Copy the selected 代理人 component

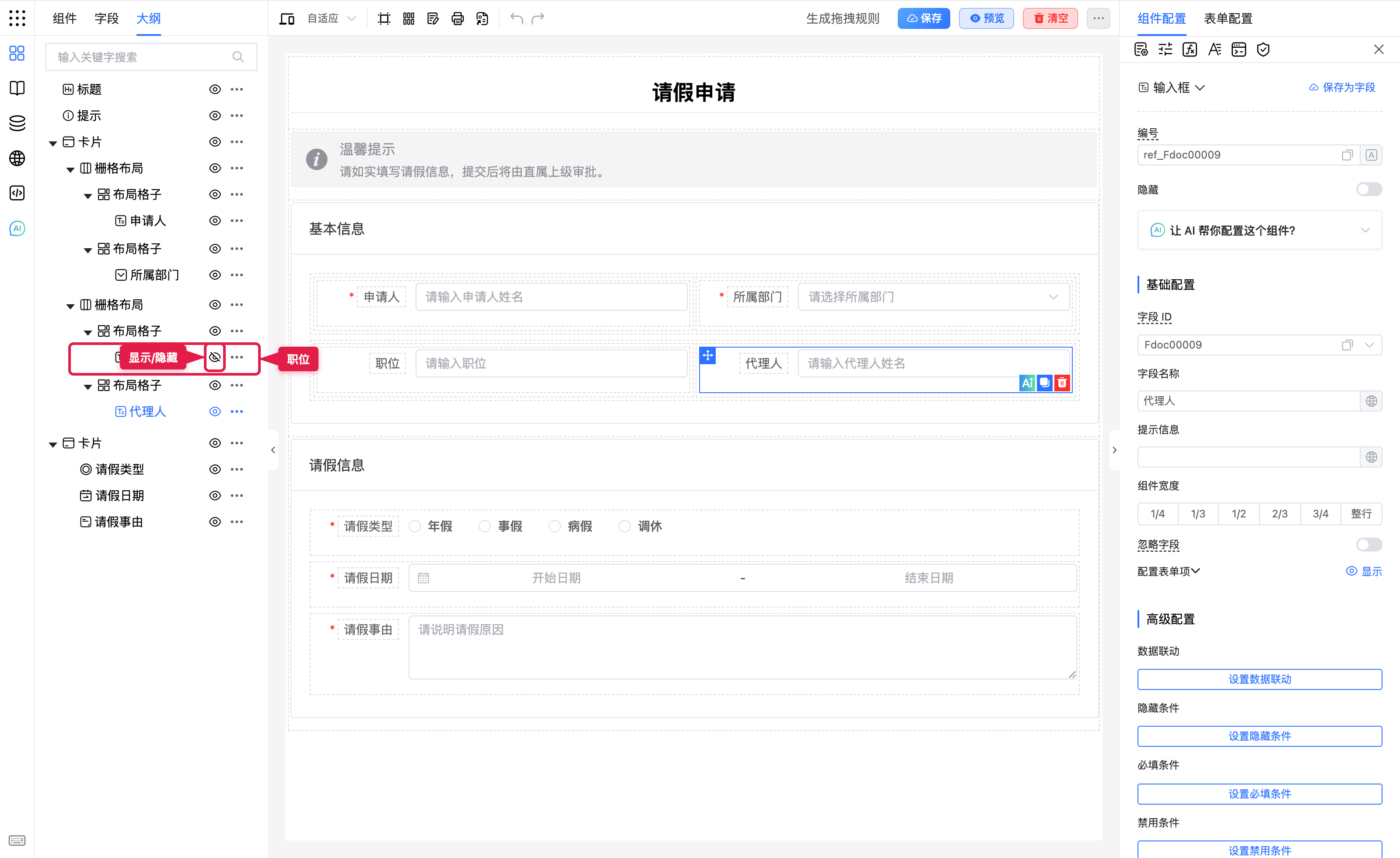pyautogui.click(x=1045, y=383)
